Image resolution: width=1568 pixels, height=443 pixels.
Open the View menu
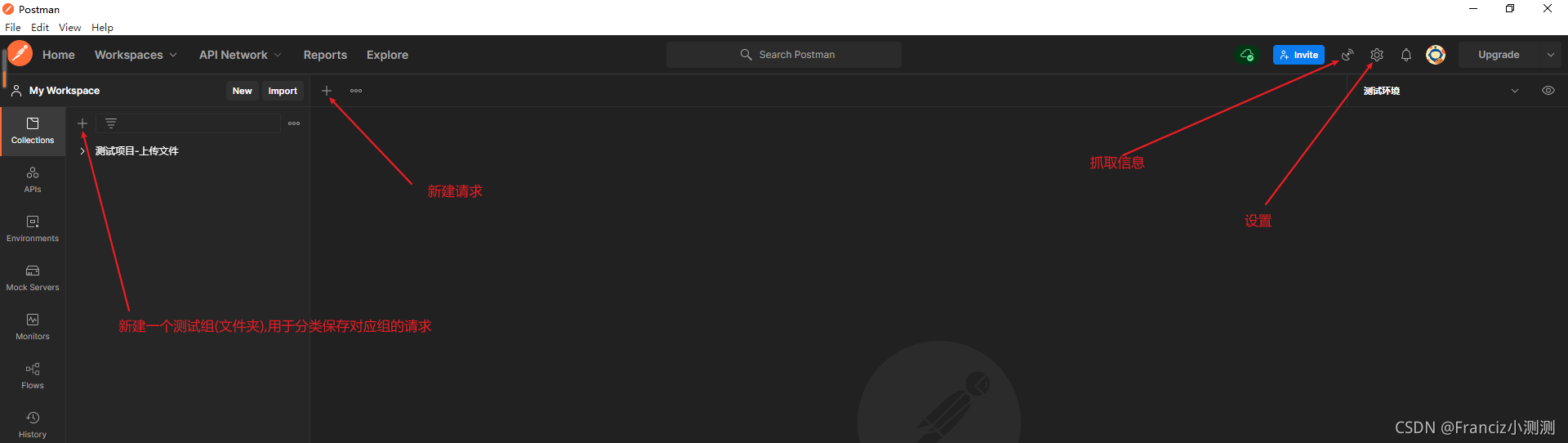69,27
